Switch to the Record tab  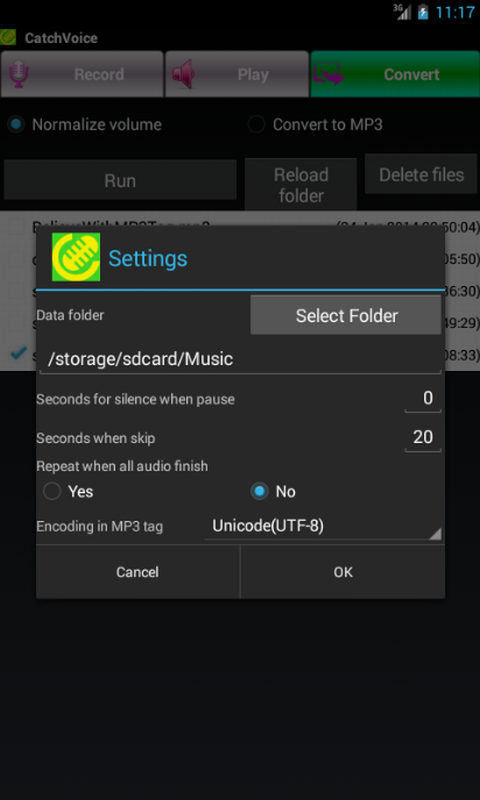tap(82, 74)
